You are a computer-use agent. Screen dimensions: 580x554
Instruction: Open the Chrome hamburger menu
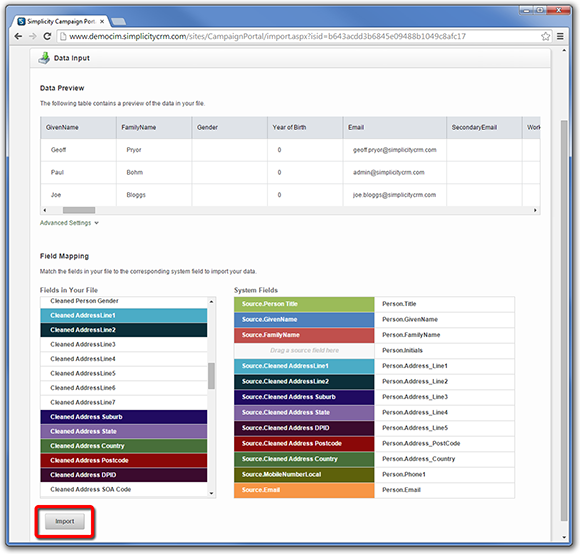(x=560, y=36)
